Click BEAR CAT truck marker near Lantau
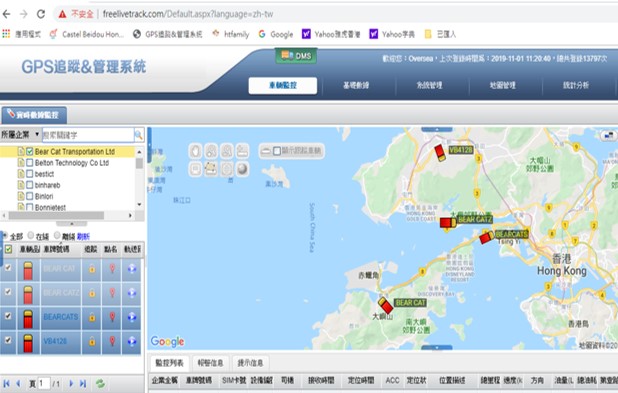618x393 pixels. pos(385,305)
